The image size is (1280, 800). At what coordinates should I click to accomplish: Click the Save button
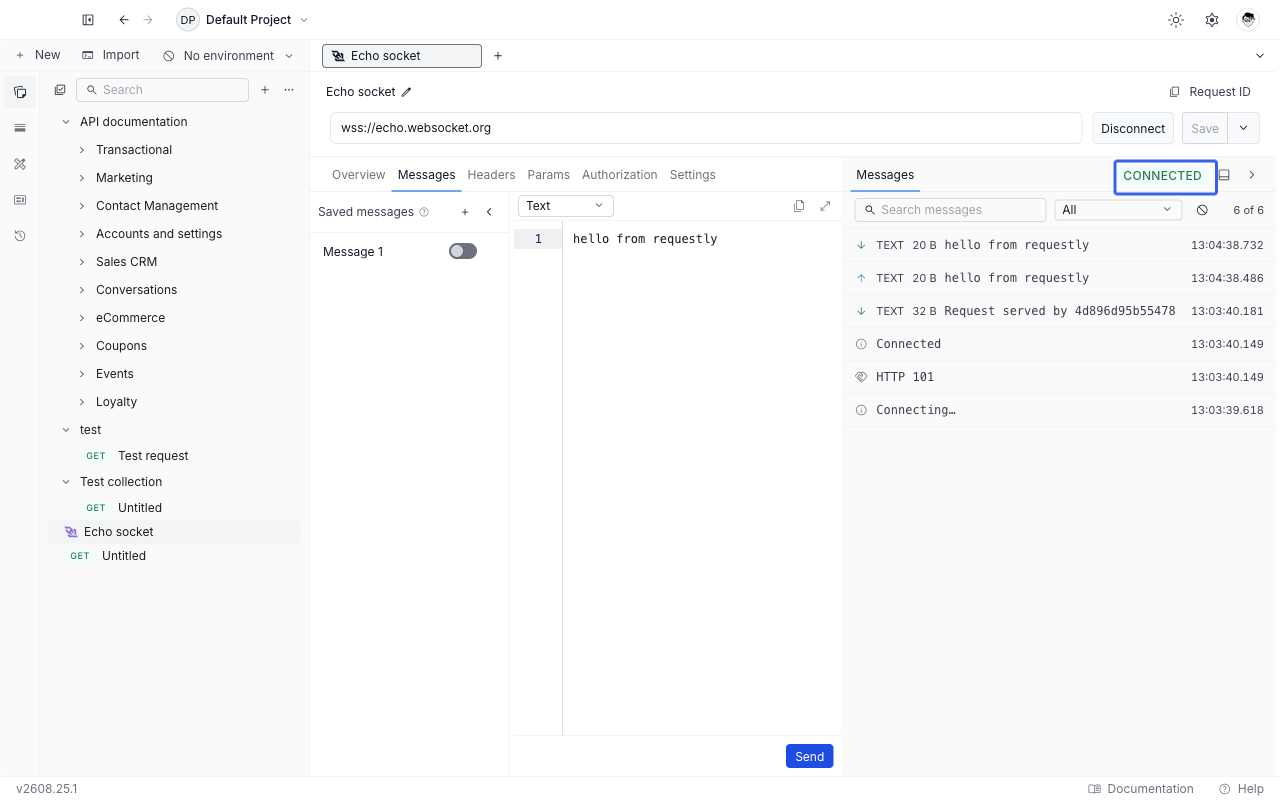[x=1205, y=128]
